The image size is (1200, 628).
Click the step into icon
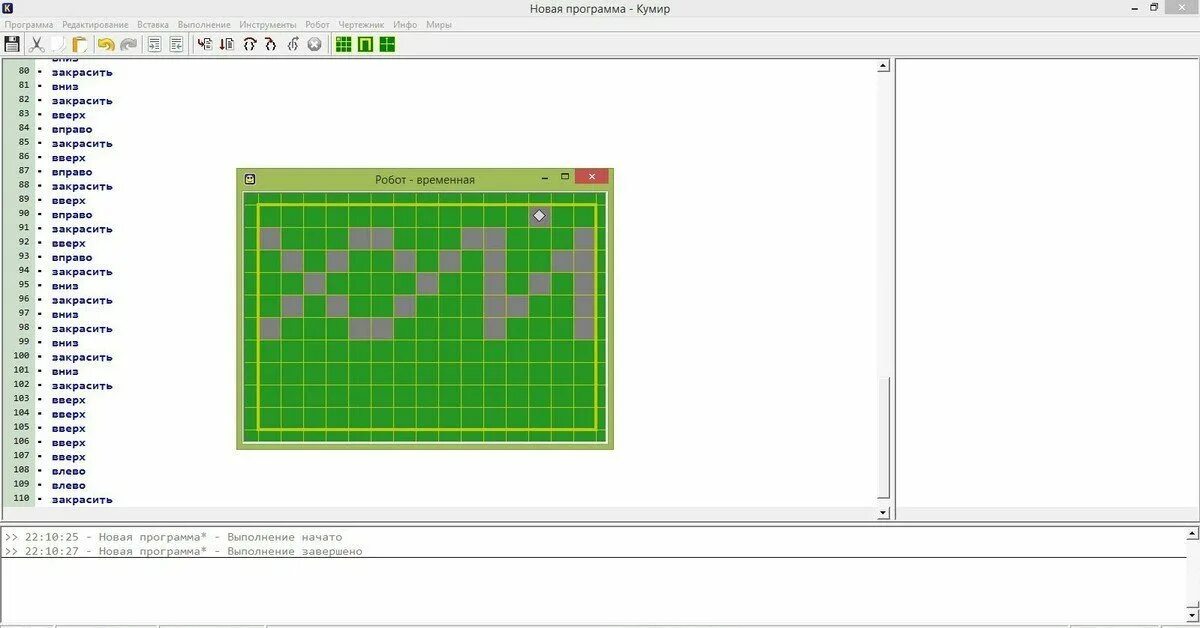coord(270,44)
